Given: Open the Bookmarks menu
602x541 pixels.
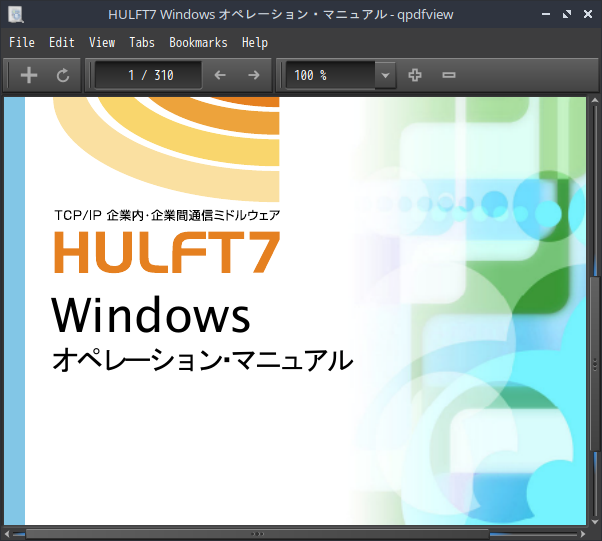Looking at the screenshot, I should click(198, 42).
